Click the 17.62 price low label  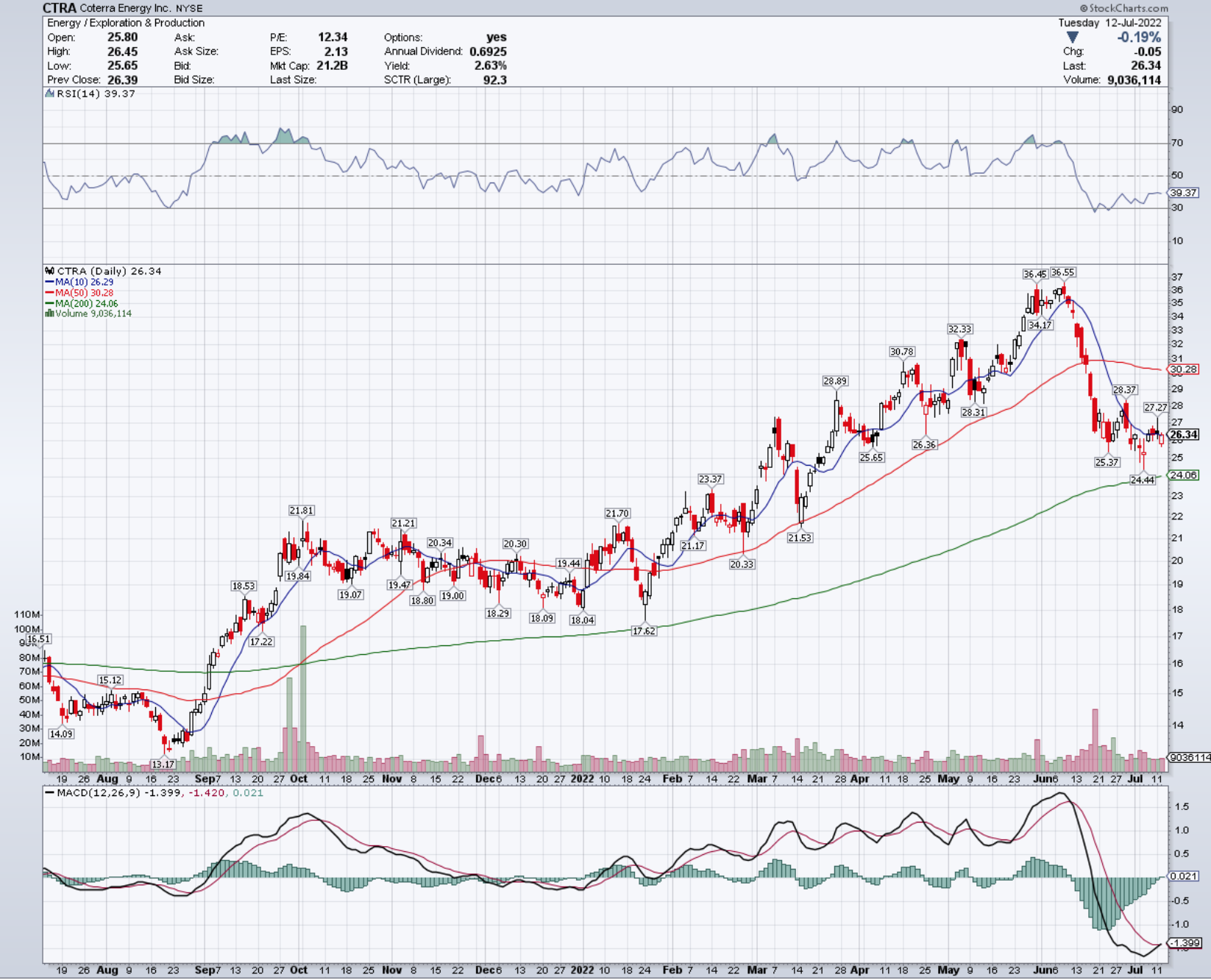[644, 631]
